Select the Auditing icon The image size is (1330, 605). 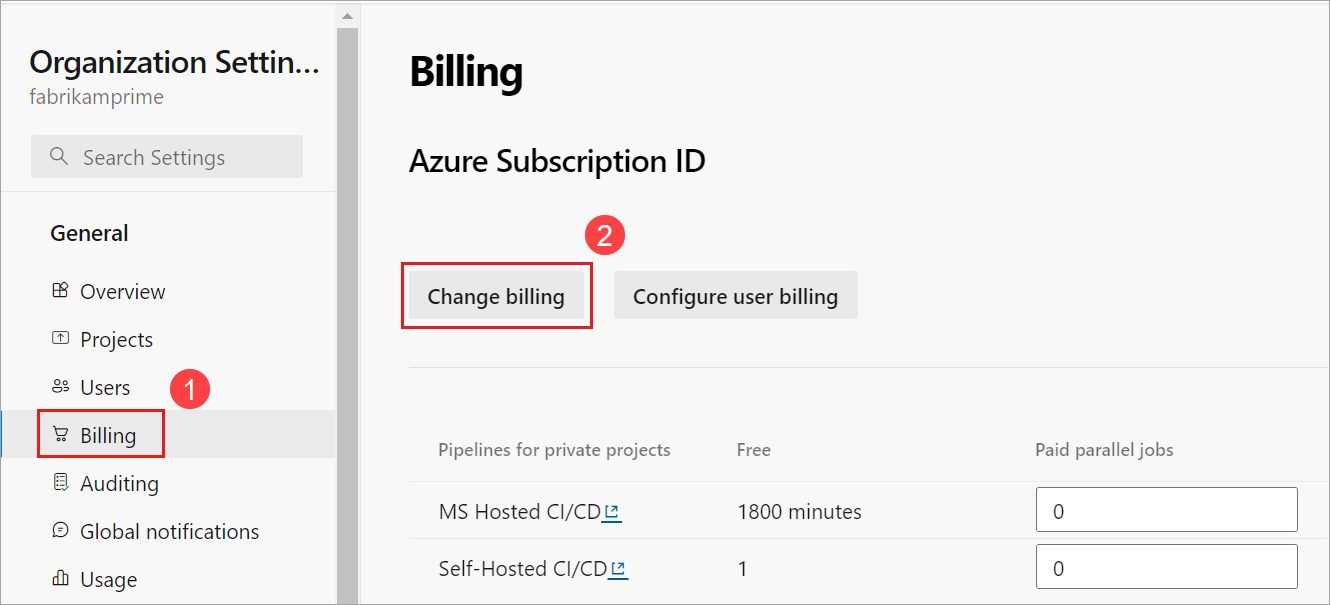[60, 483]
